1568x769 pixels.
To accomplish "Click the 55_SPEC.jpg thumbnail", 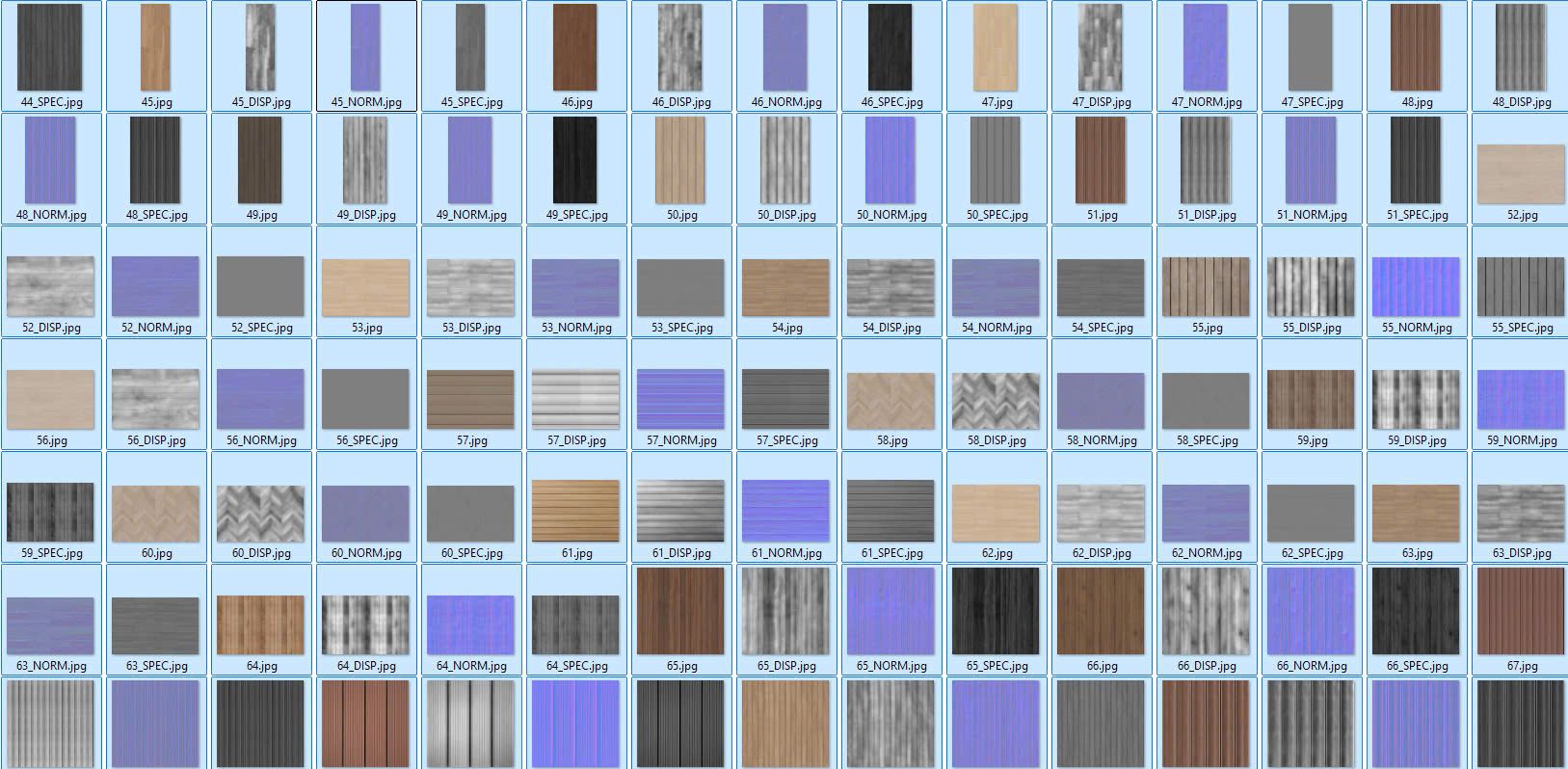I will [x=1522, y=287].
